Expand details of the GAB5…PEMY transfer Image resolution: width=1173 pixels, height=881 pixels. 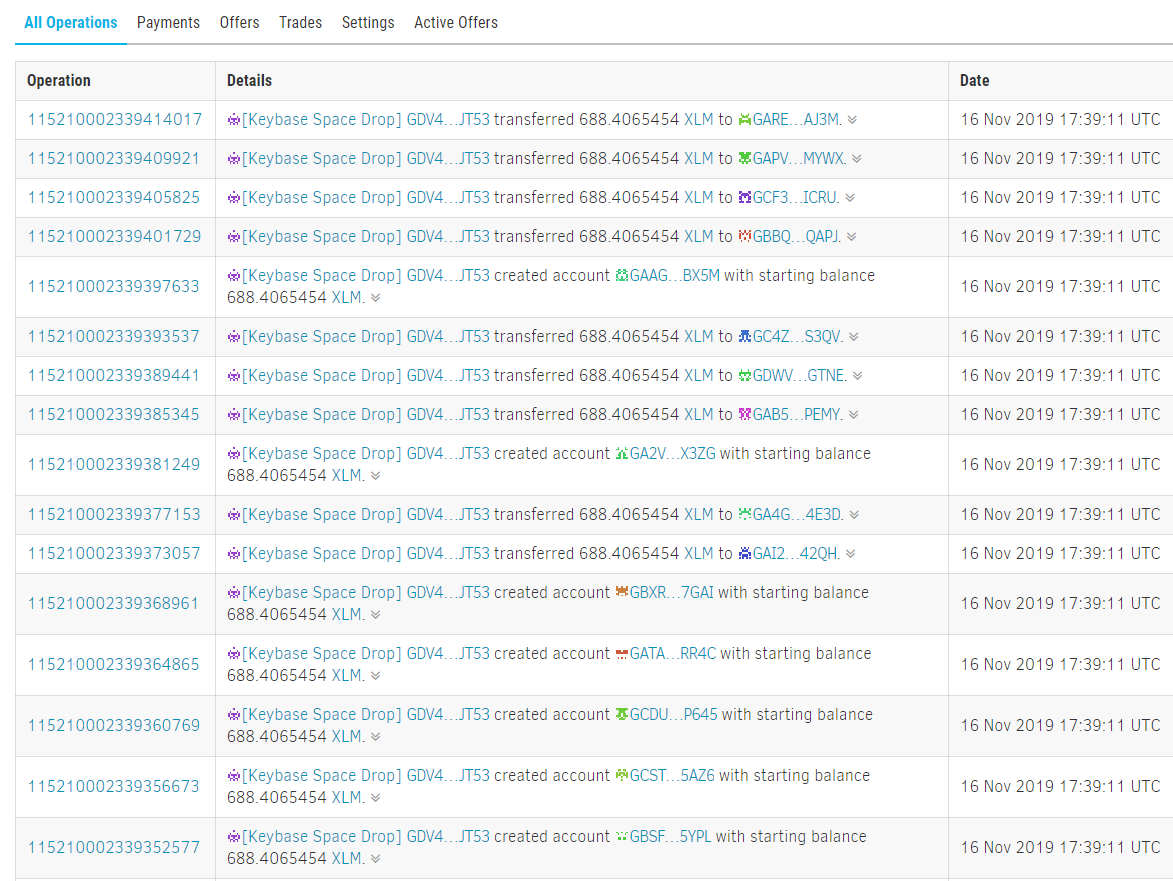(x=854, y=415)
